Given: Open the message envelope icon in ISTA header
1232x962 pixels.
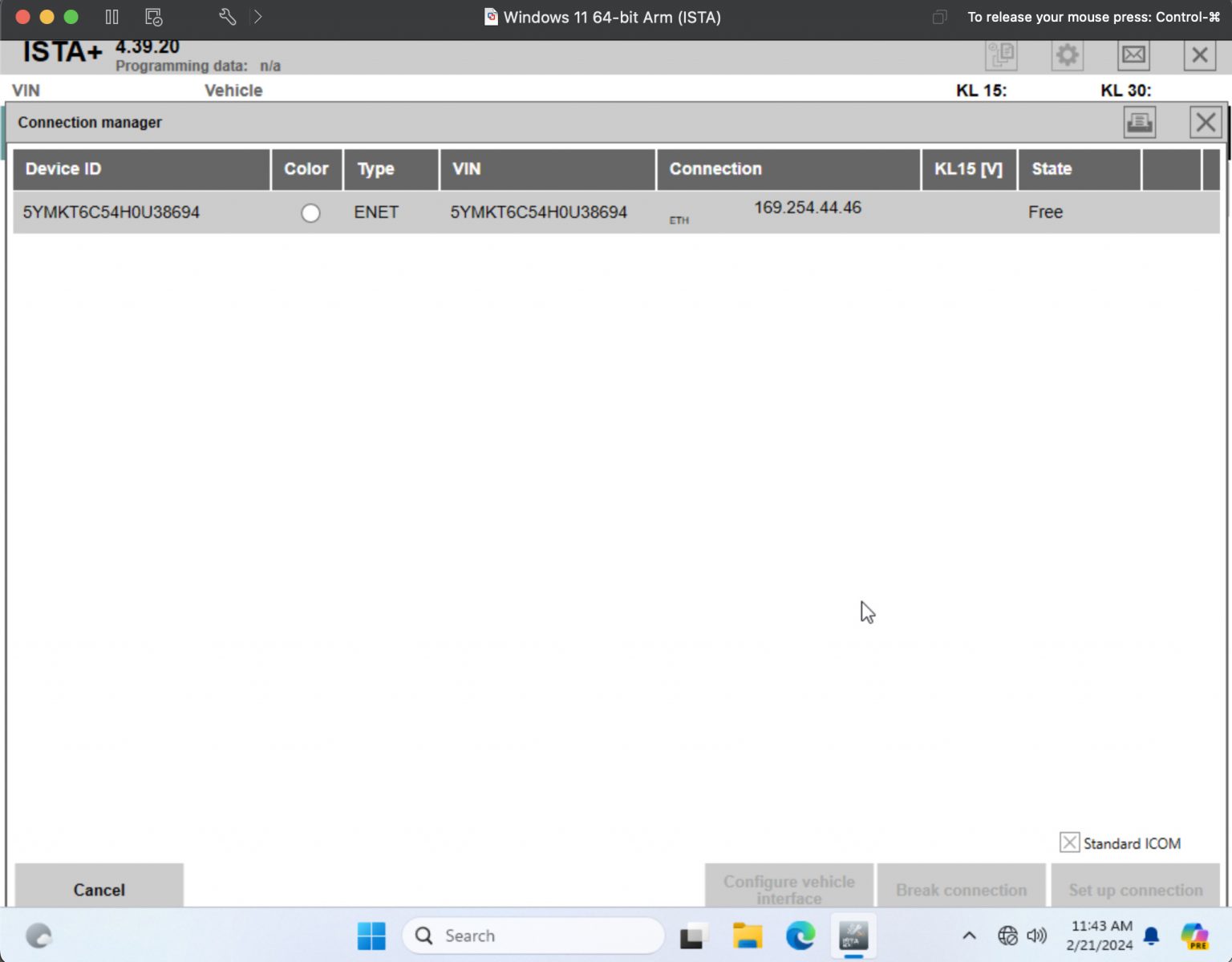Looking at the screenshot, I should 1133,55.
